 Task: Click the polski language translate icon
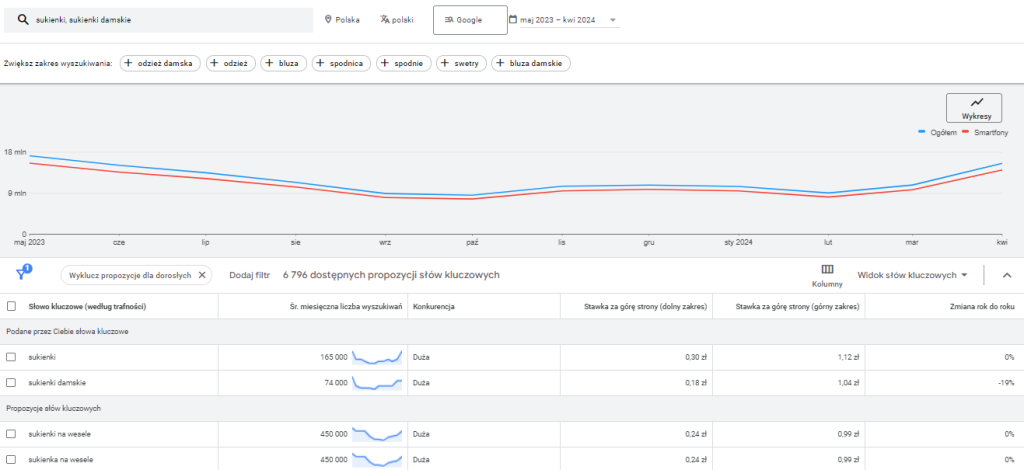(x=385, y=20)
